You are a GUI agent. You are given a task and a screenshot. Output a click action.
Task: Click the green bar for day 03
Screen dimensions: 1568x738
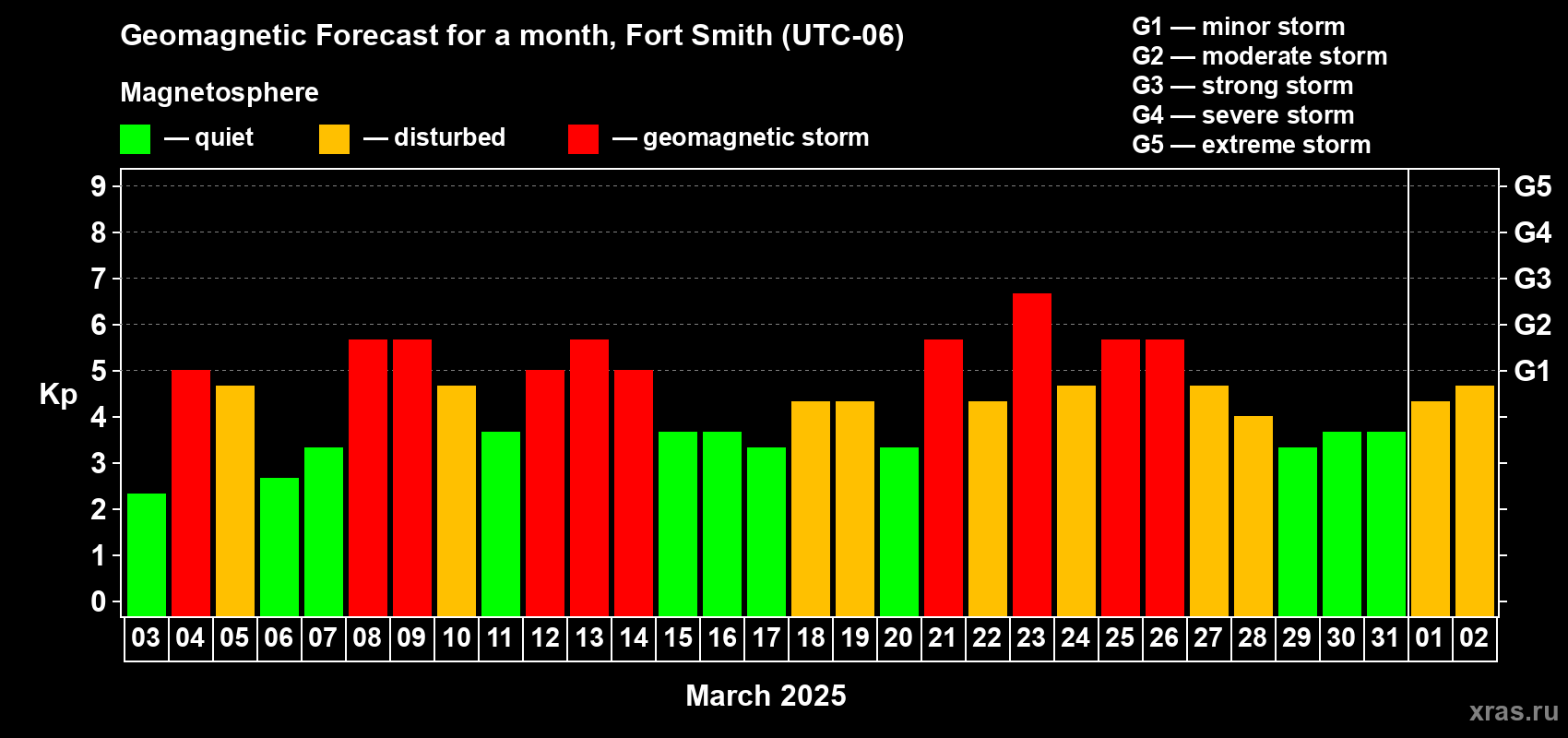[x=147, y=554]
